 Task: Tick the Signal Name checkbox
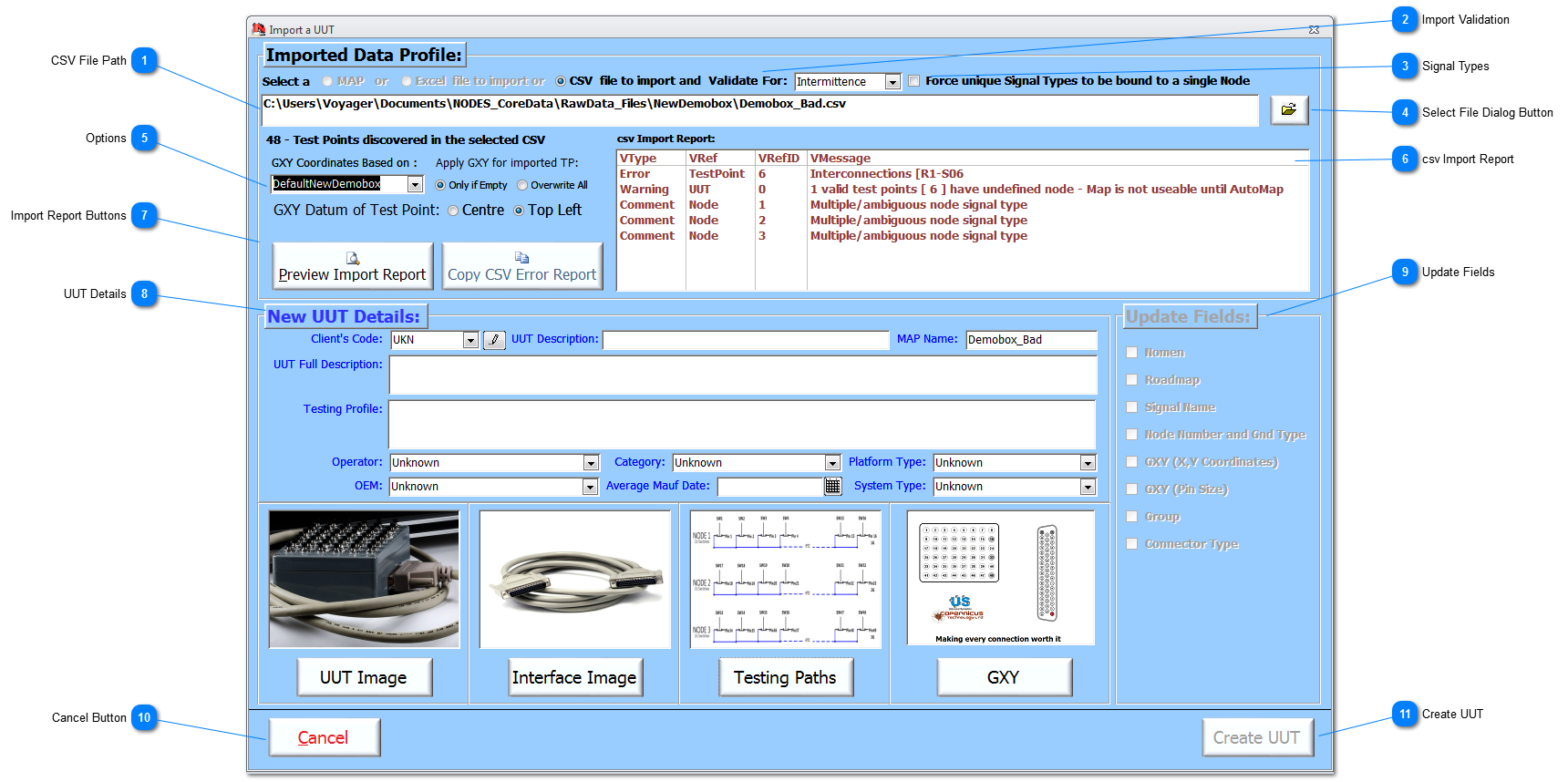click(x=1132, y=406)
